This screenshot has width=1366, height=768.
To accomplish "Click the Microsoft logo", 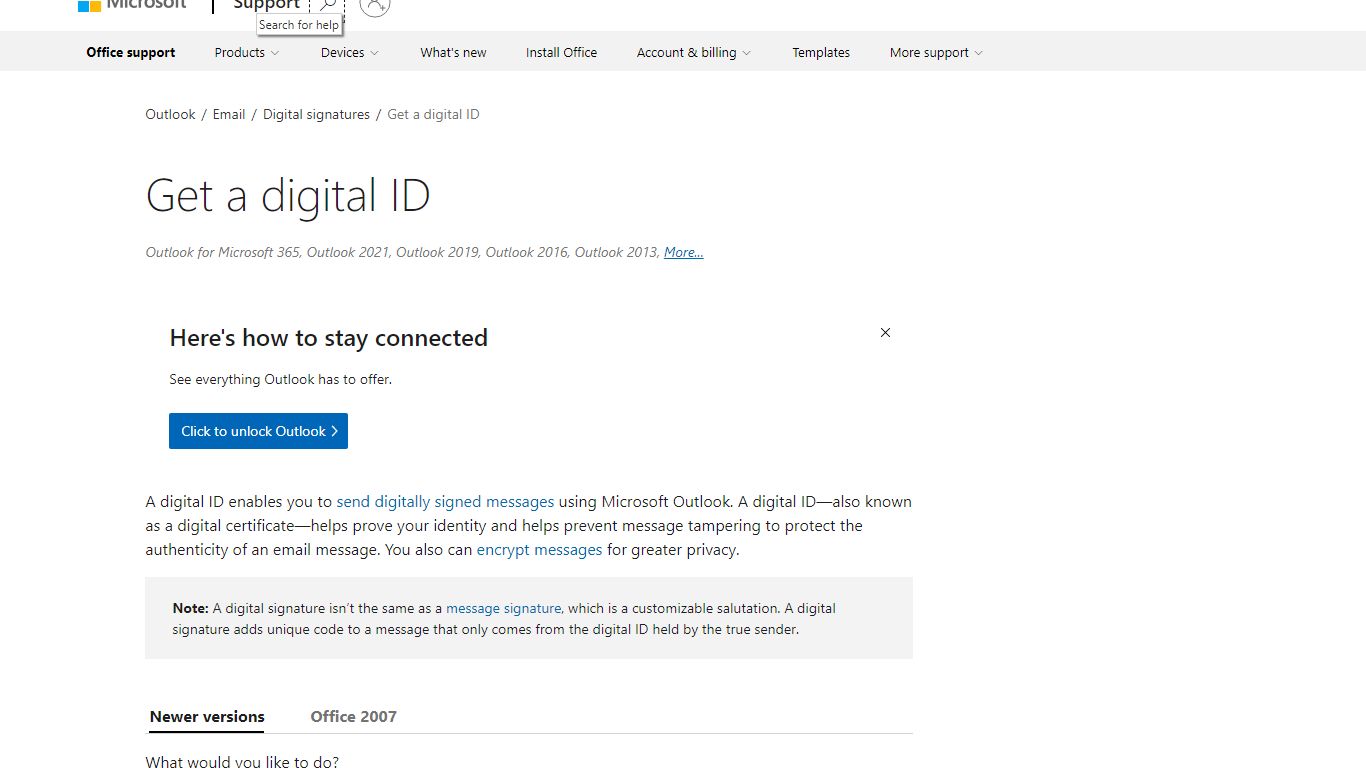I will click(132, 5).
